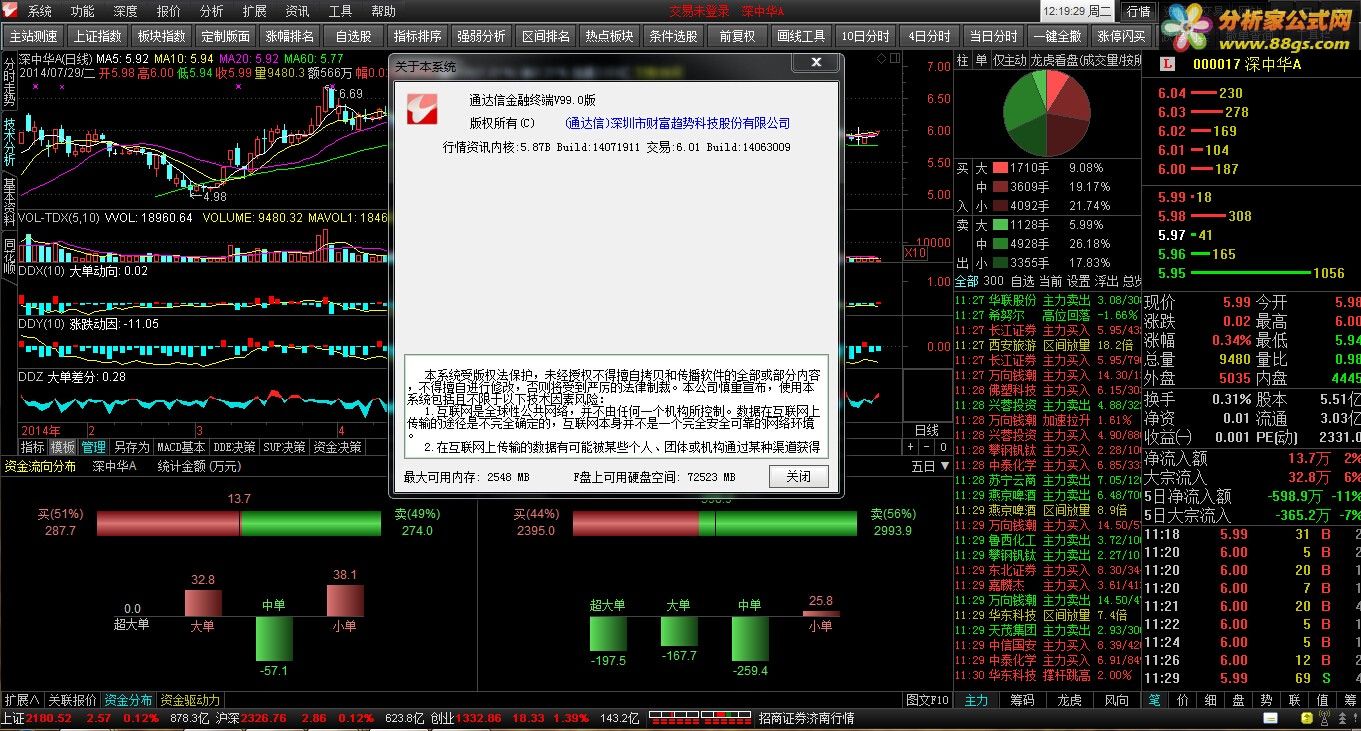Image resolution: width=1361 pixels, height=731 pixels.
Task: Click the 关闭 button in the dialog
Action: click(799, 476)
